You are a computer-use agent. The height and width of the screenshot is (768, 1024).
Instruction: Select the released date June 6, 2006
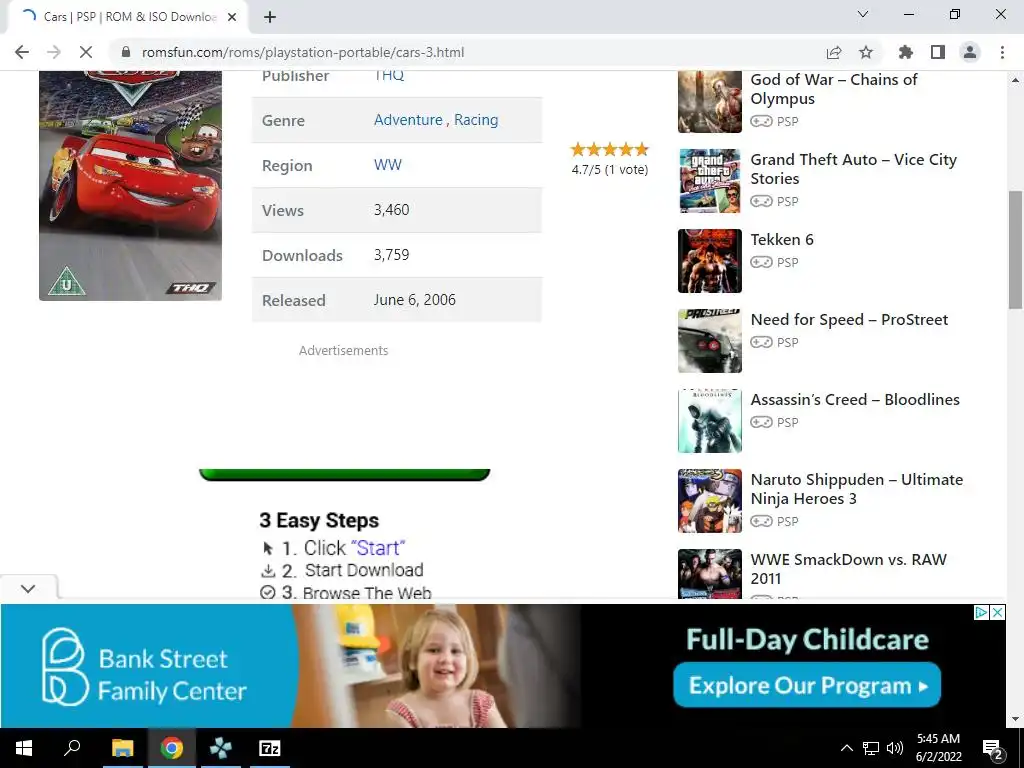[x=415, y=300]
